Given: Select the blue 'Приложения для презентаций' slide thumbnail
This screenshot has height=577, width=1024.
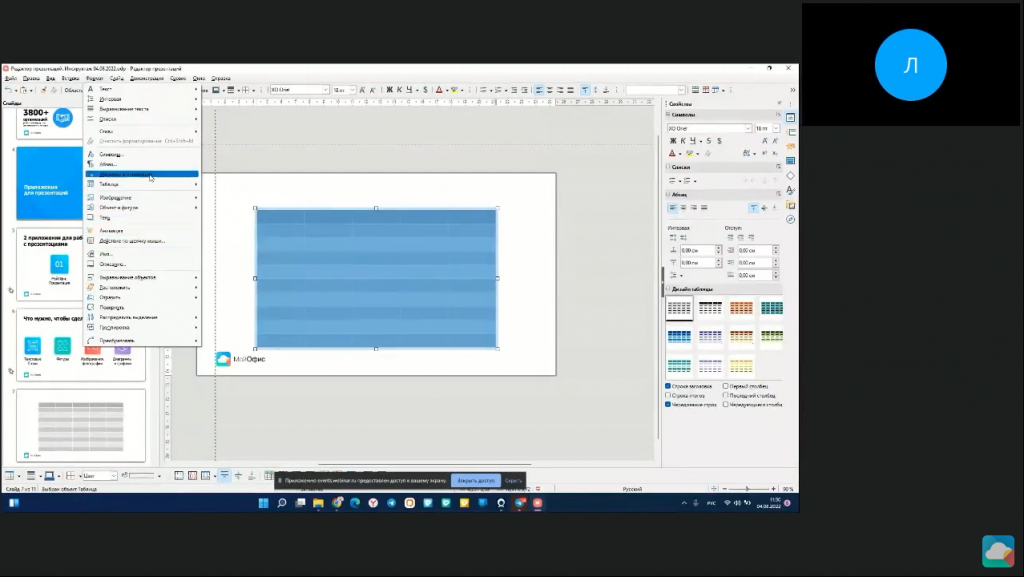Looking at the screenshot, I should point(49,184).
